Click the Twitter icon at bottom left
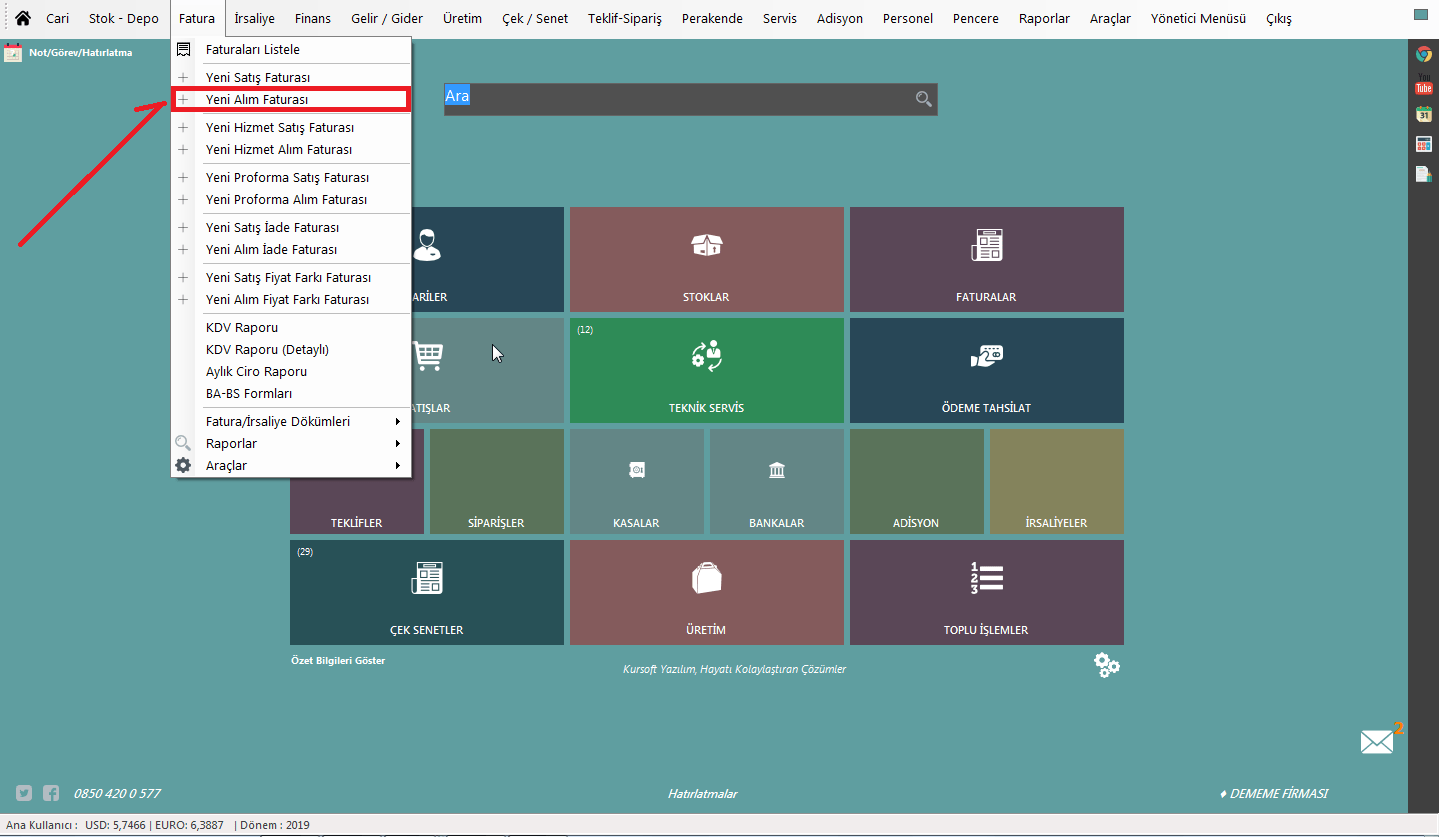The width and height of the screenshot is (1439, 837). click(x=24, y=793)
